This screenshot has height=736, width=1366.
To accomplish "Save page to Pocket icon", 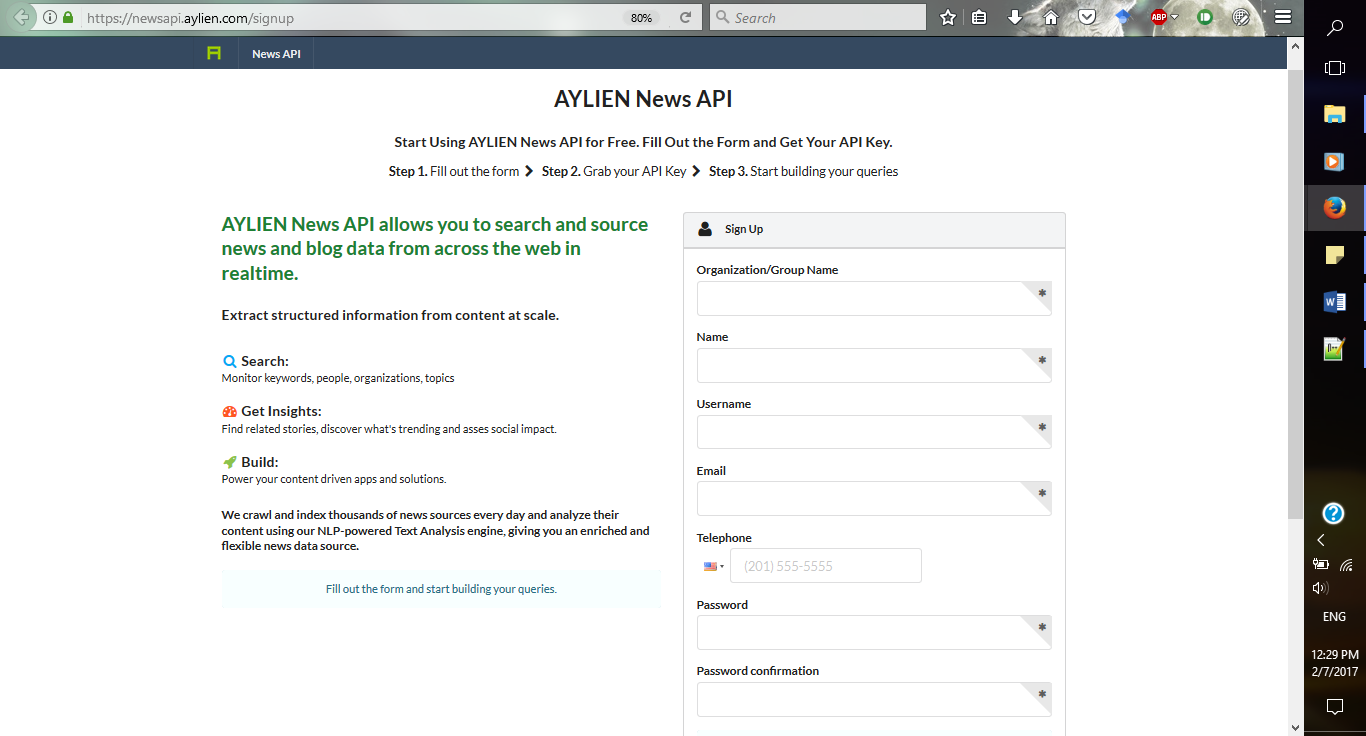I will tap(1085, 17).
